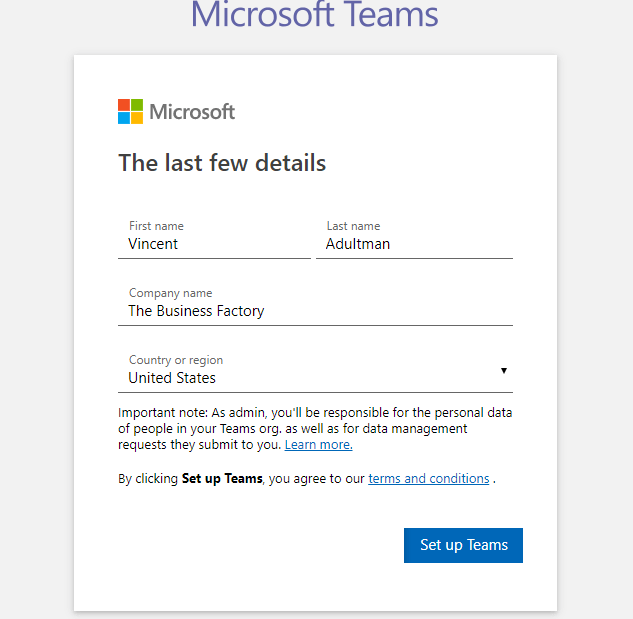Click the Company name input field
Image resolution: width=633 pixels, height=619 pixels.
(x=315, y=306)
